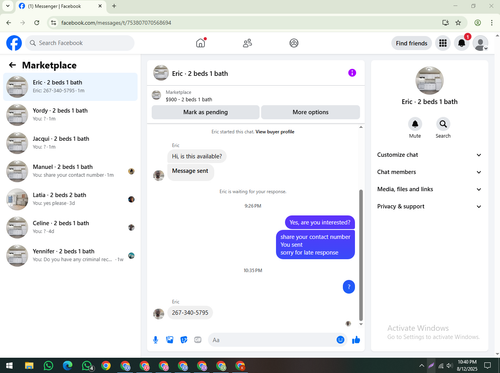The height and width of the screenshot is (373, 500).
Task: Open the Home feed icon
Action: [x=200, y=43]
